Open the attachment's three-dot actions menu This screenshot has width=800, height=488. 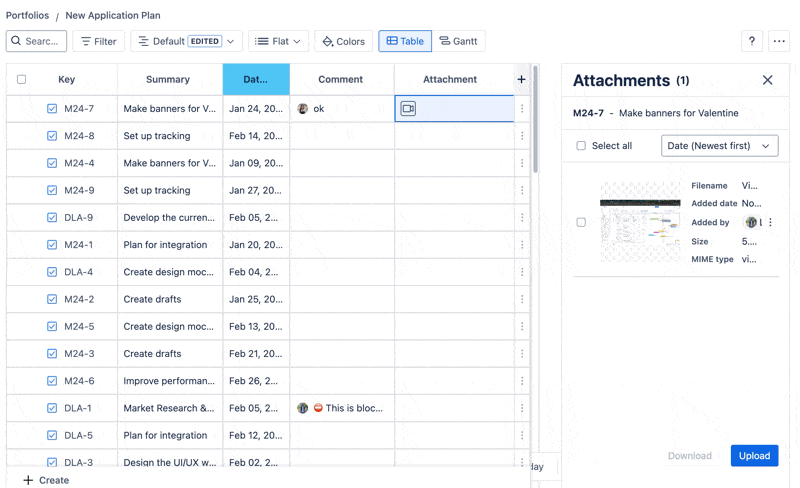770,223
